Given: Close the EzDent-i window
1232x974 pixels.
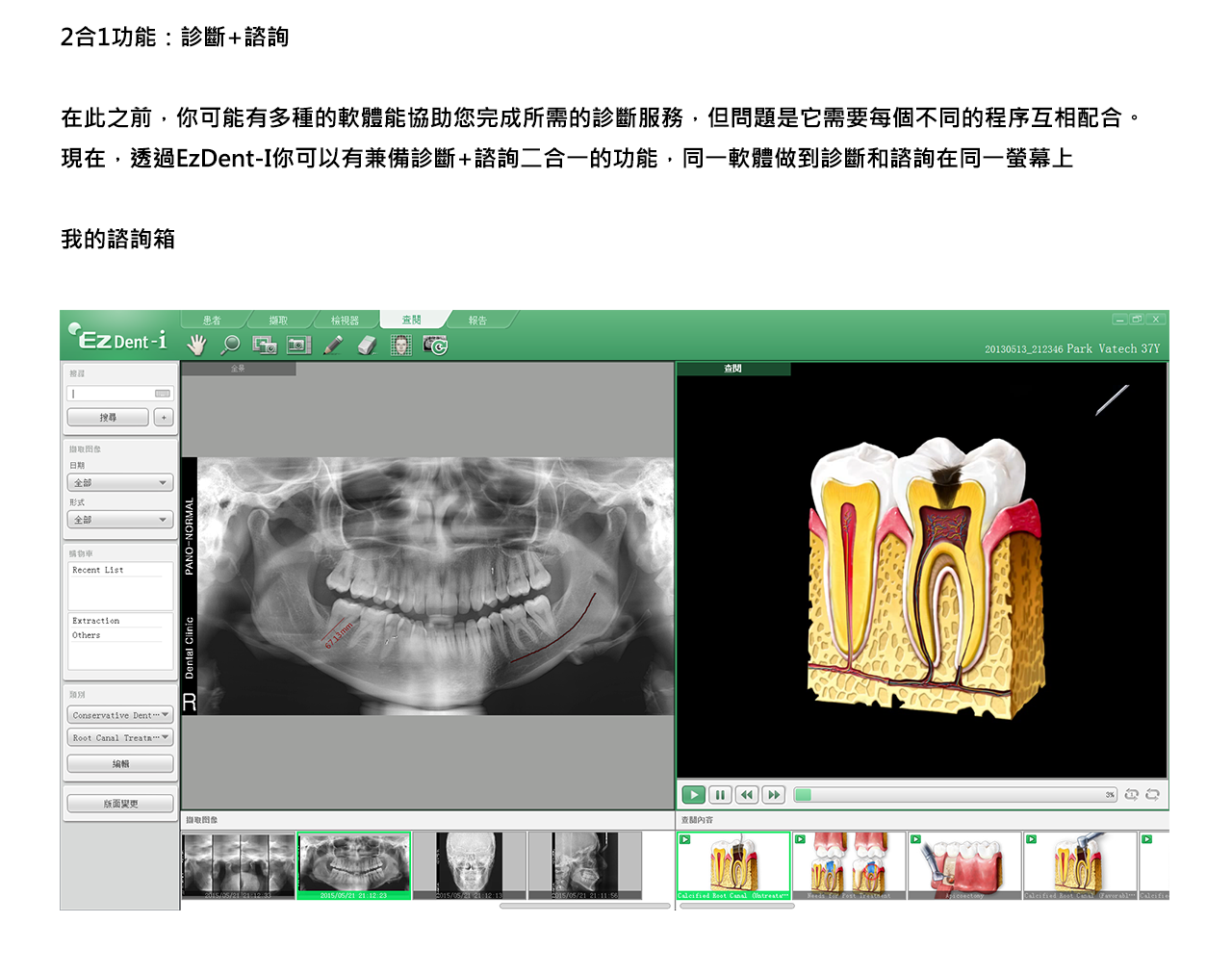Looking at the screenshot, I should (1156, 320).
